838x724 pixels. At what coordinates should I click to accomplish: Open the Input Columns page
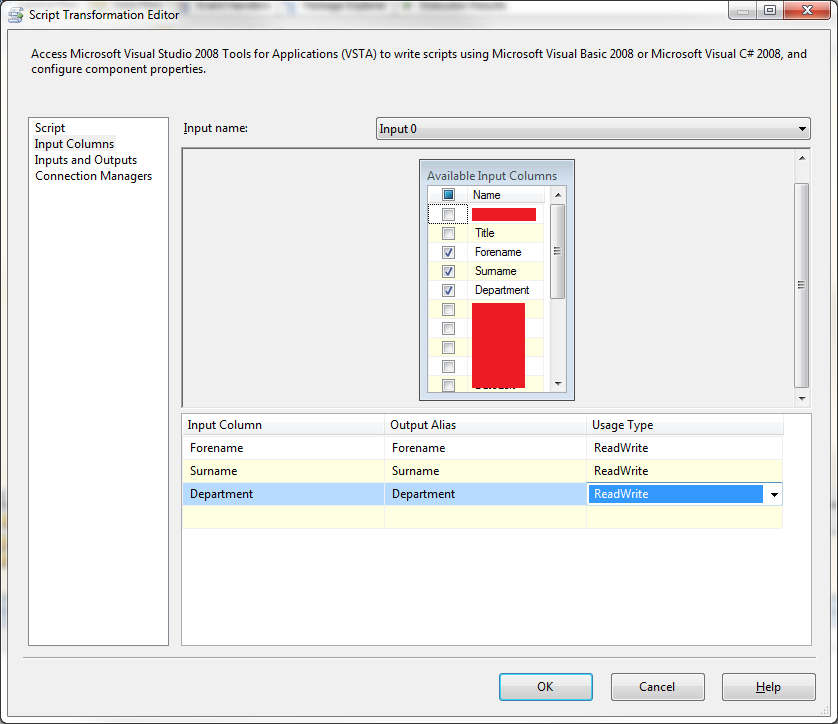pyautogui.click(x=74, y=144)
